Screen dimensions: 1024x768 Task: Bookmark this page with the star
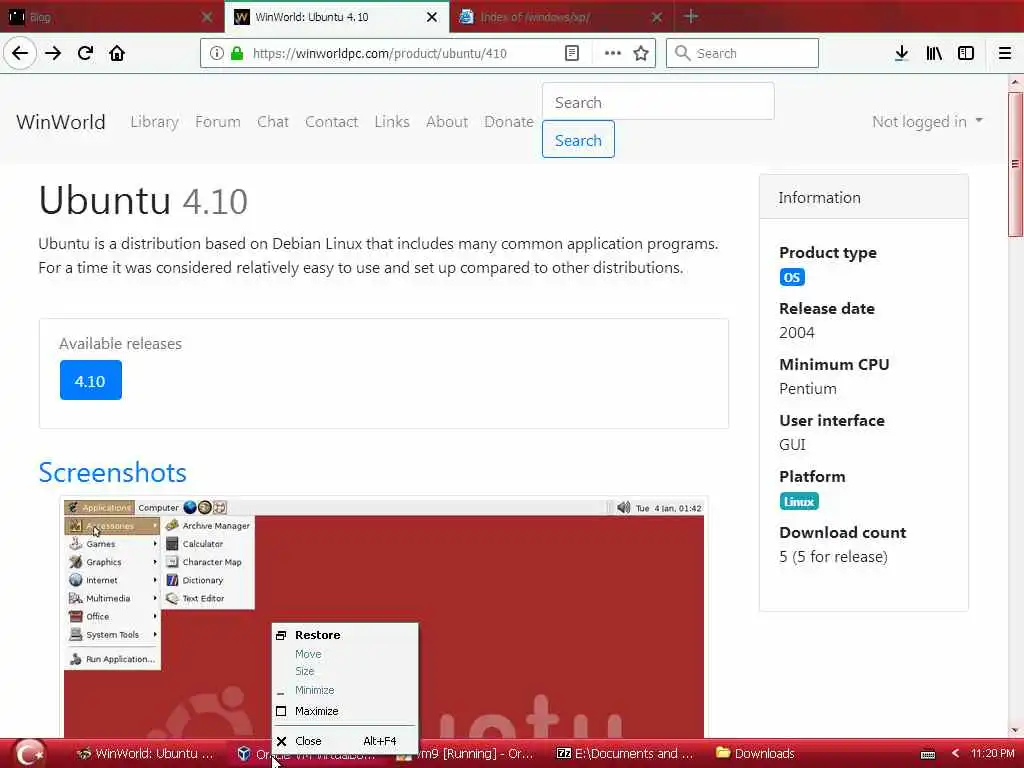pyautogui.click(x=641, y=53)
